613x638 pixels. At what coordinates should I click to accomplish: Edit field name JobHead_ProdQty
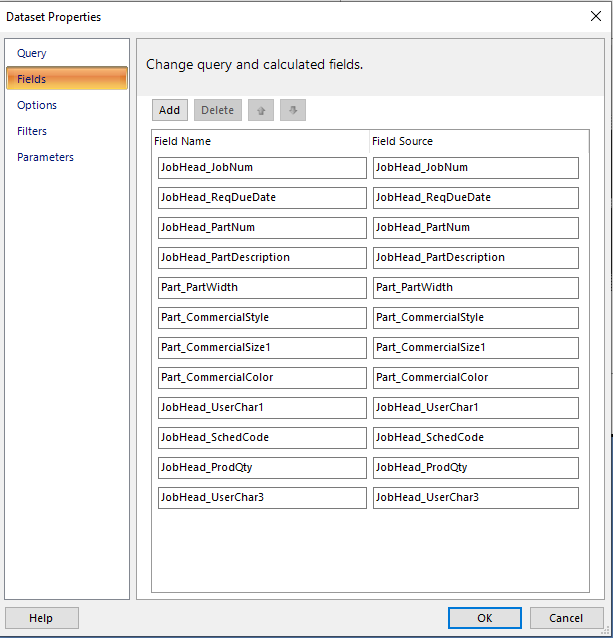pos(262,468)
